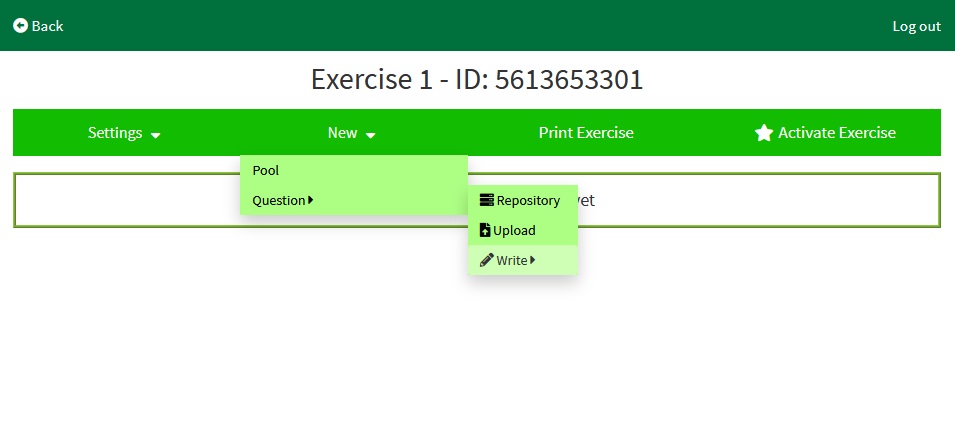
Task: Go back using the Back link text
Action: click(x=47, y=26)
